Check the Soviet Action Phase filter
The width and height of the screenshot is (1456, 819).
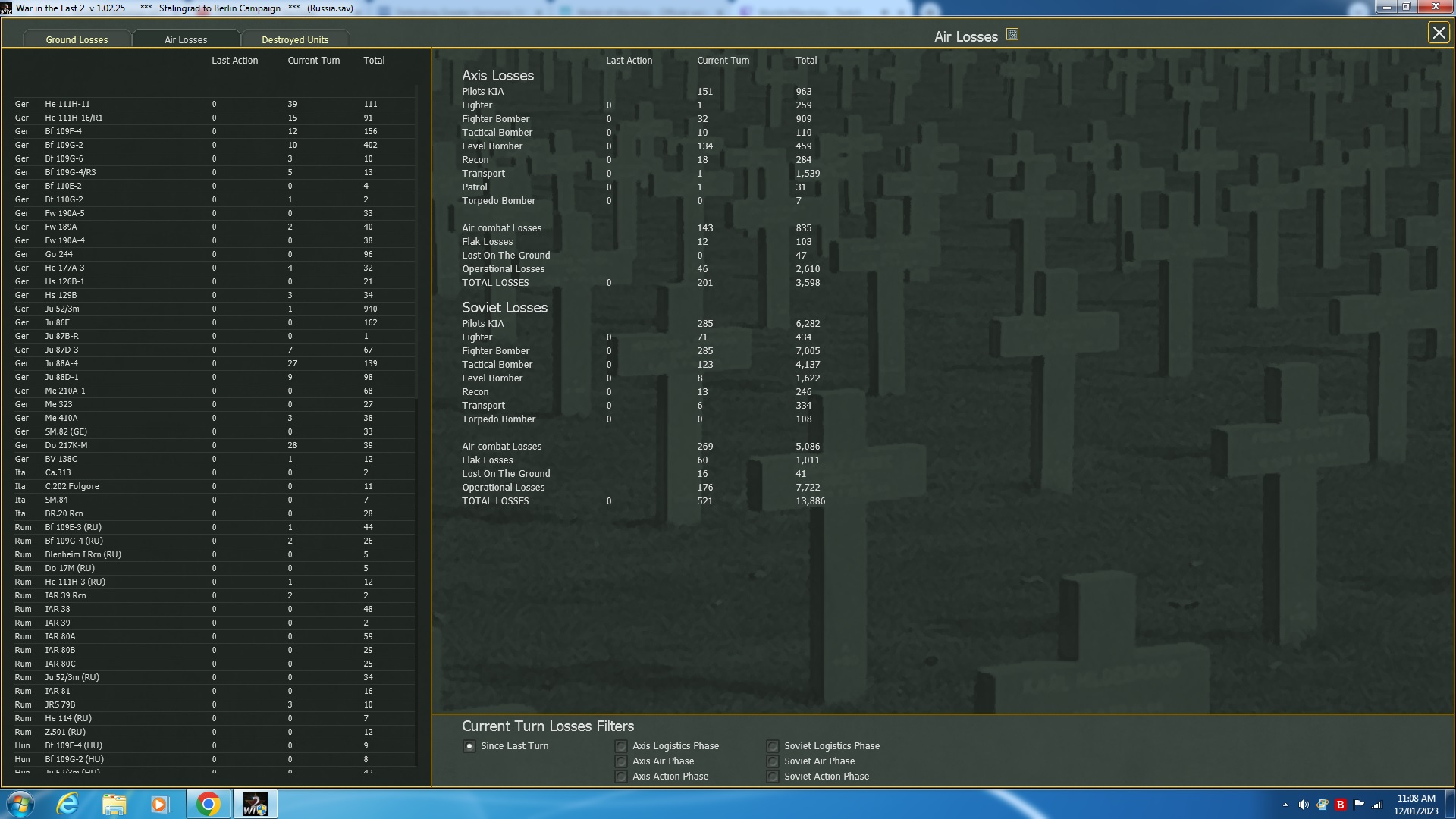(x=773, y=777)
